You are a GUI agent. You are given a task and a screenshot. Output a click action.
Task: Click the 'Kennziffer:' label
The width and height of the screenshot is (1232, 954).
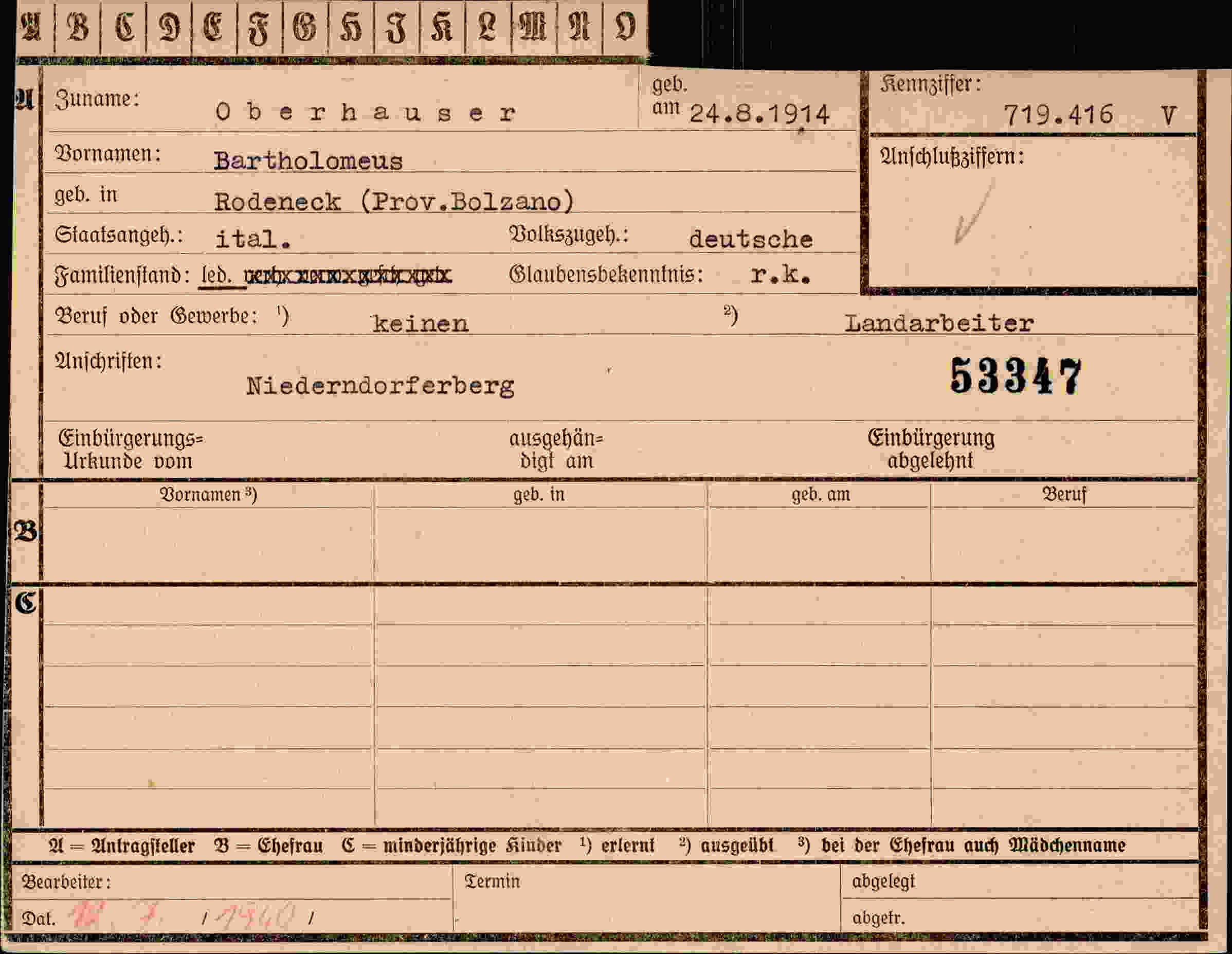click(x=931, y=85)
